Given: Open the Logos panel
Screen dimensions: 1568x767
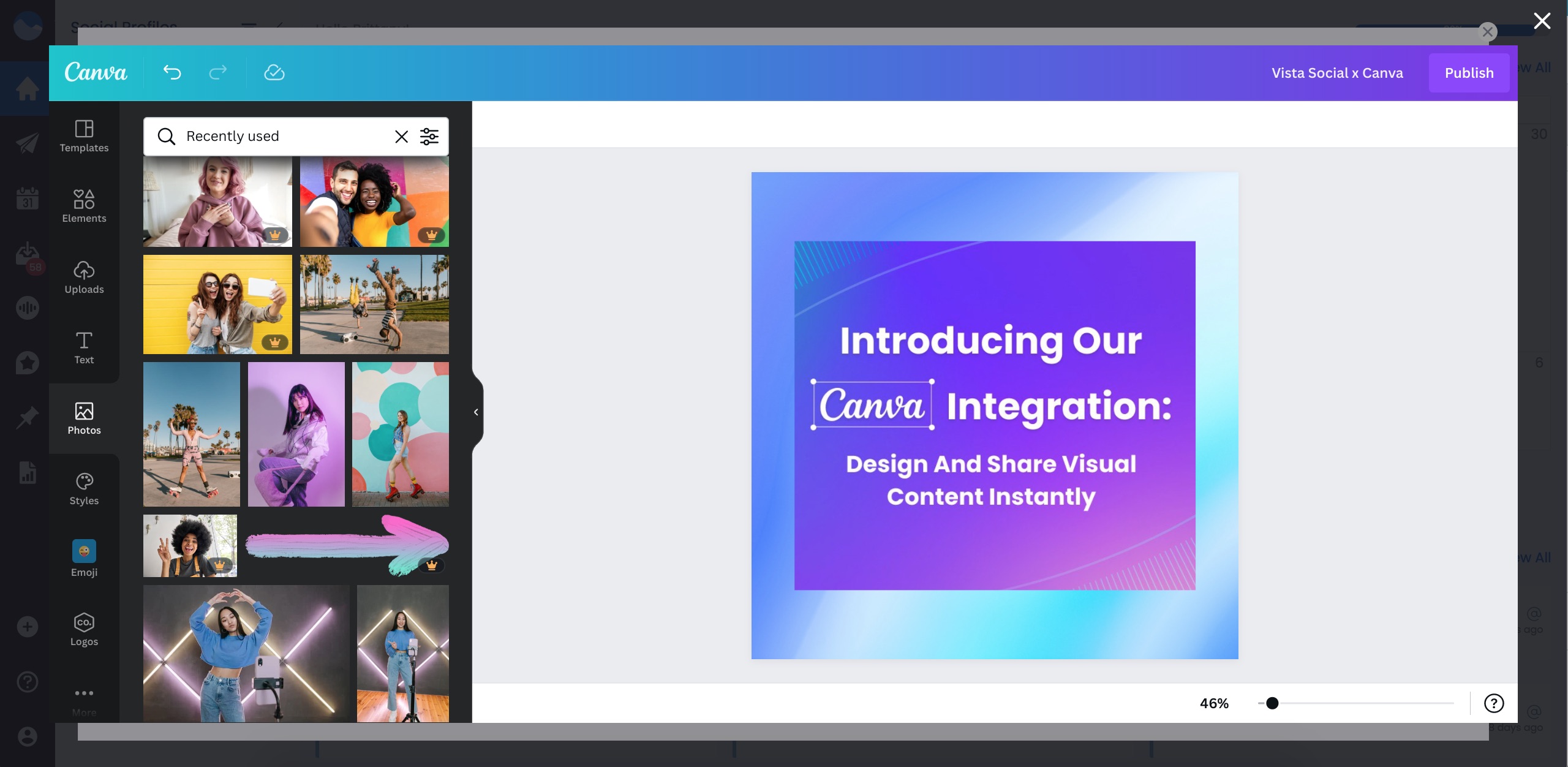Looking at the screenshot, I should tap(84, 628).
